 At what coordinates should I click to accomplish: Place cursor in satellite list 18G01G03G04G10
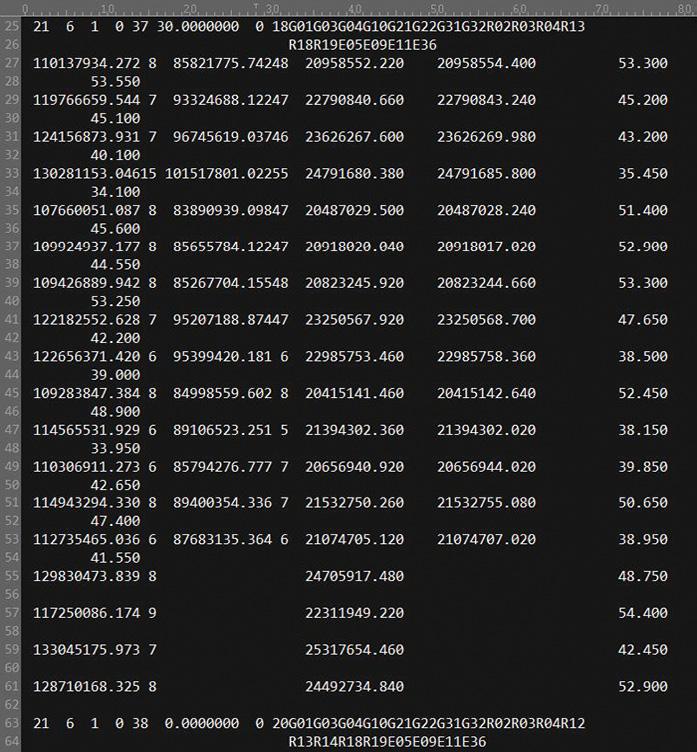click(x=330, y=26)
